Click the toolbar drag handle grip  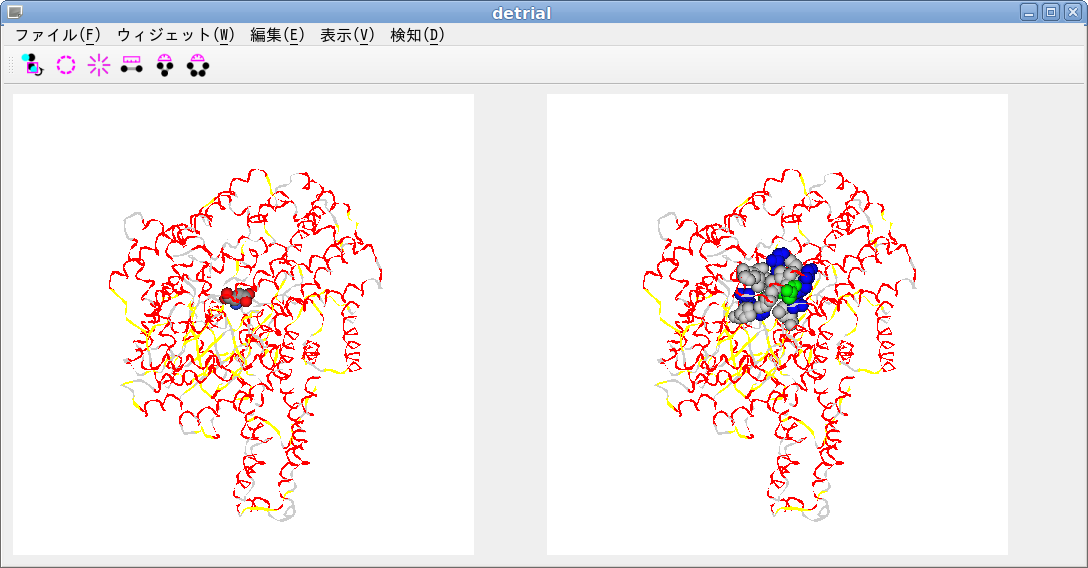pos(12,65)
